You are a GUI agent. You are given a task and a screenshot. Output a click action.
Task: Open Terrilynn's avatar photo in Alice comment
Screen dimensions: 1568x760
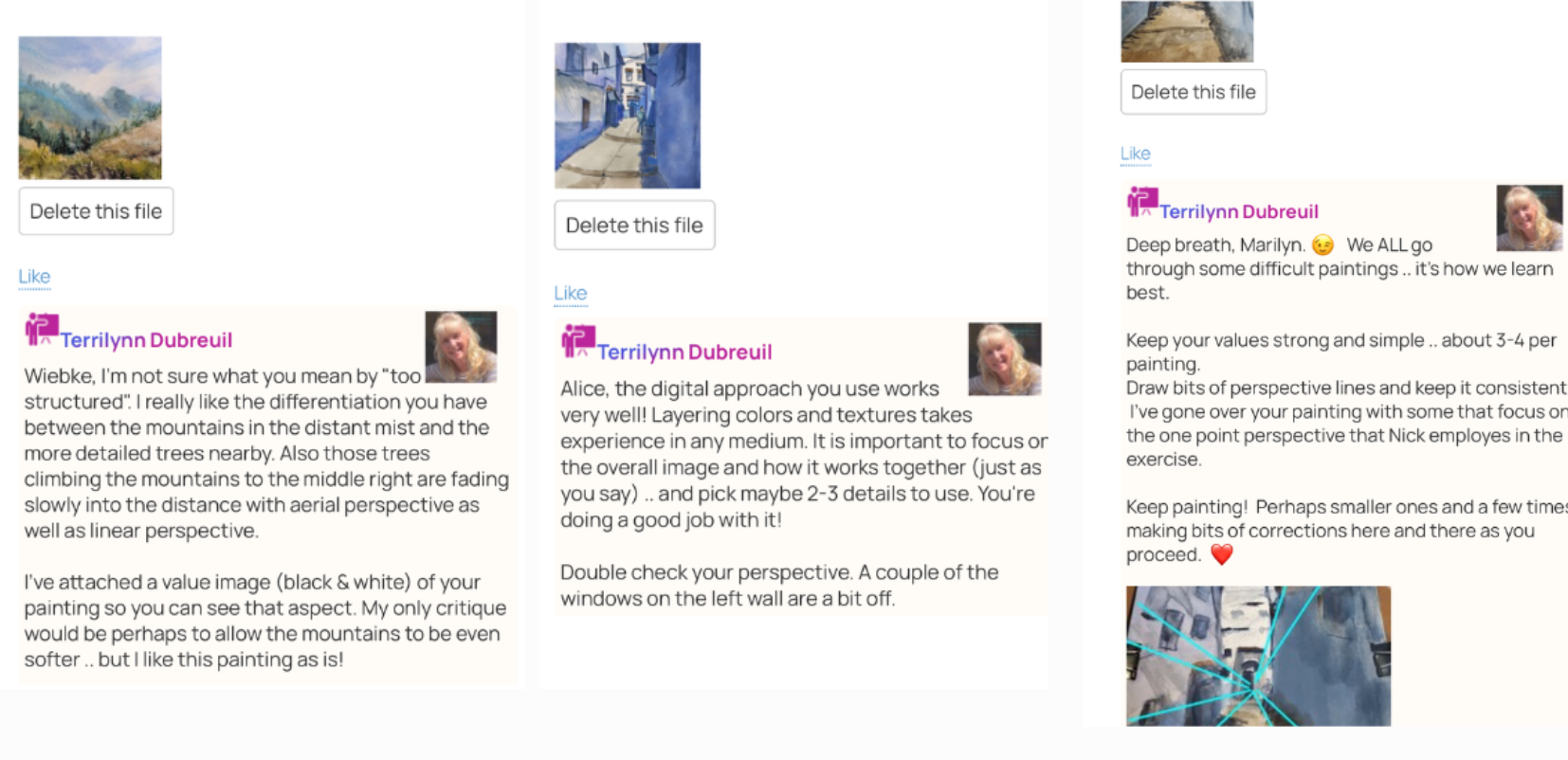pyautogui.click(x=1005, y=359)
